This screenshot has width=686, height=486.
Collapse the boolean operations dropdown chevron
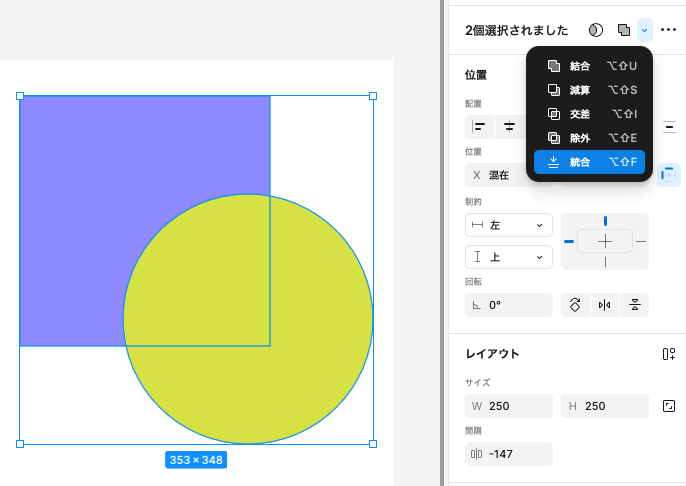pos(644,30)
